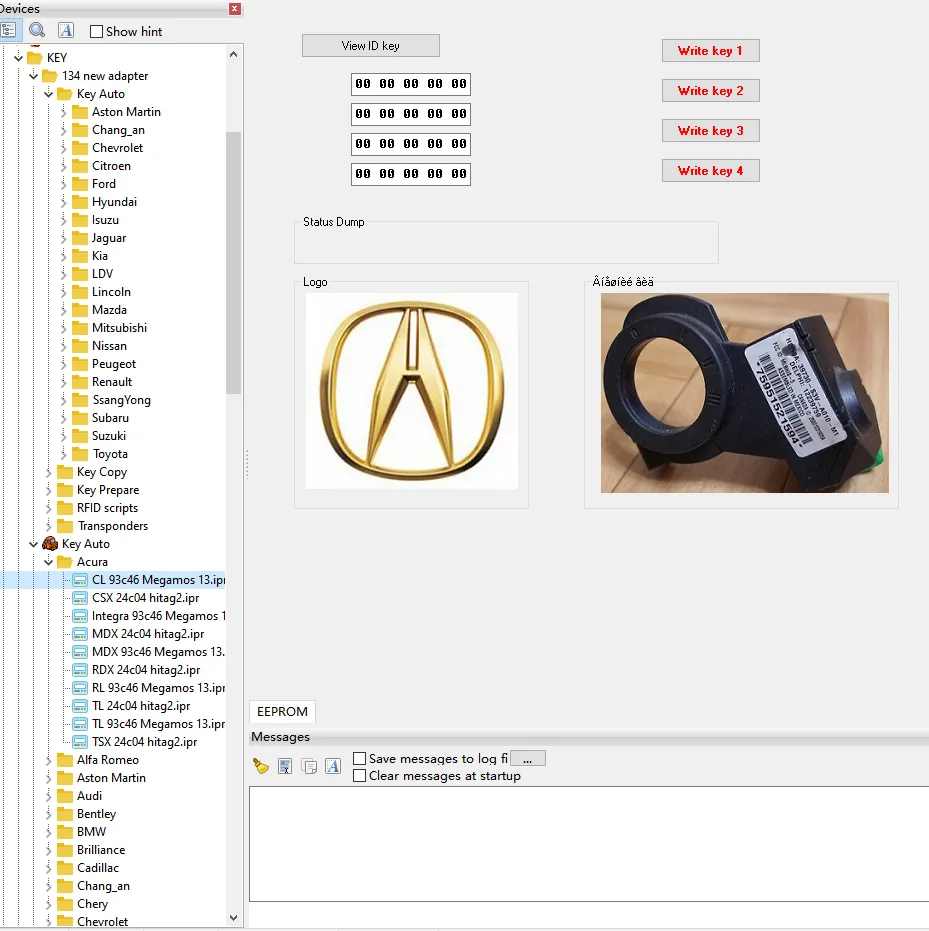Clear messages with the broom icon
The image size is (929, 931).
pos(261,766)
